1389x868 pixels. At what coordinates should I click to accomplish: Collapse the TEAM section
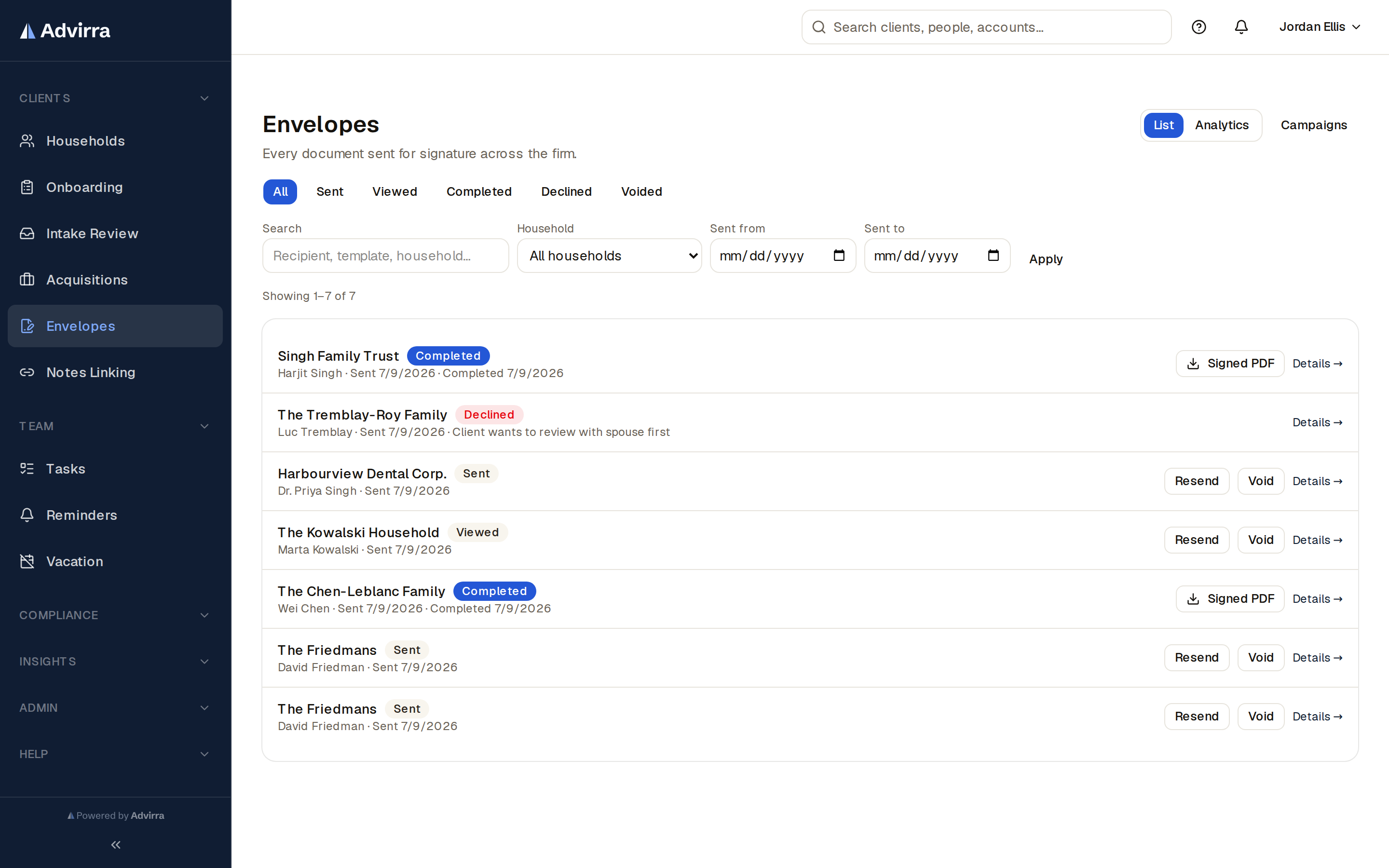[115, 426]
